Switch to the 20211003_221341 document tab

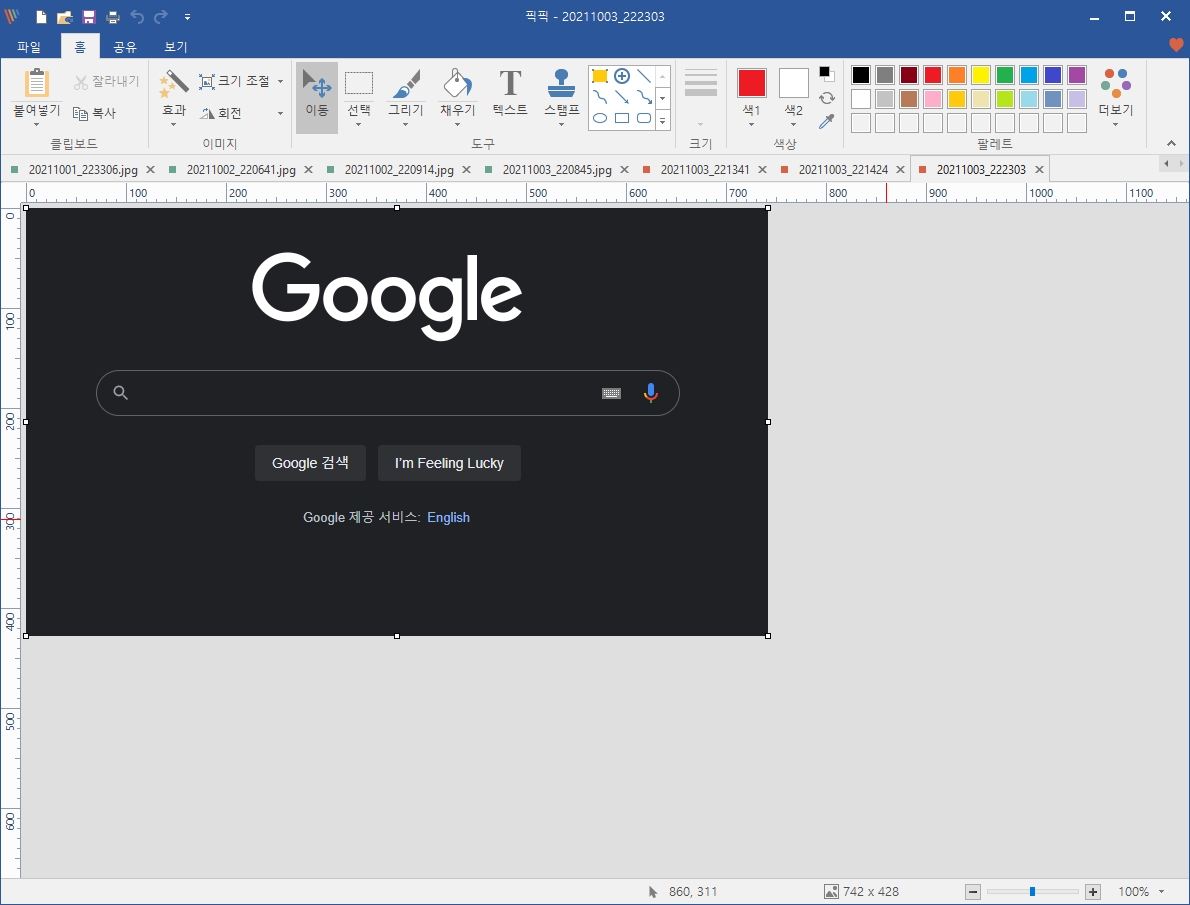point(705,170)
